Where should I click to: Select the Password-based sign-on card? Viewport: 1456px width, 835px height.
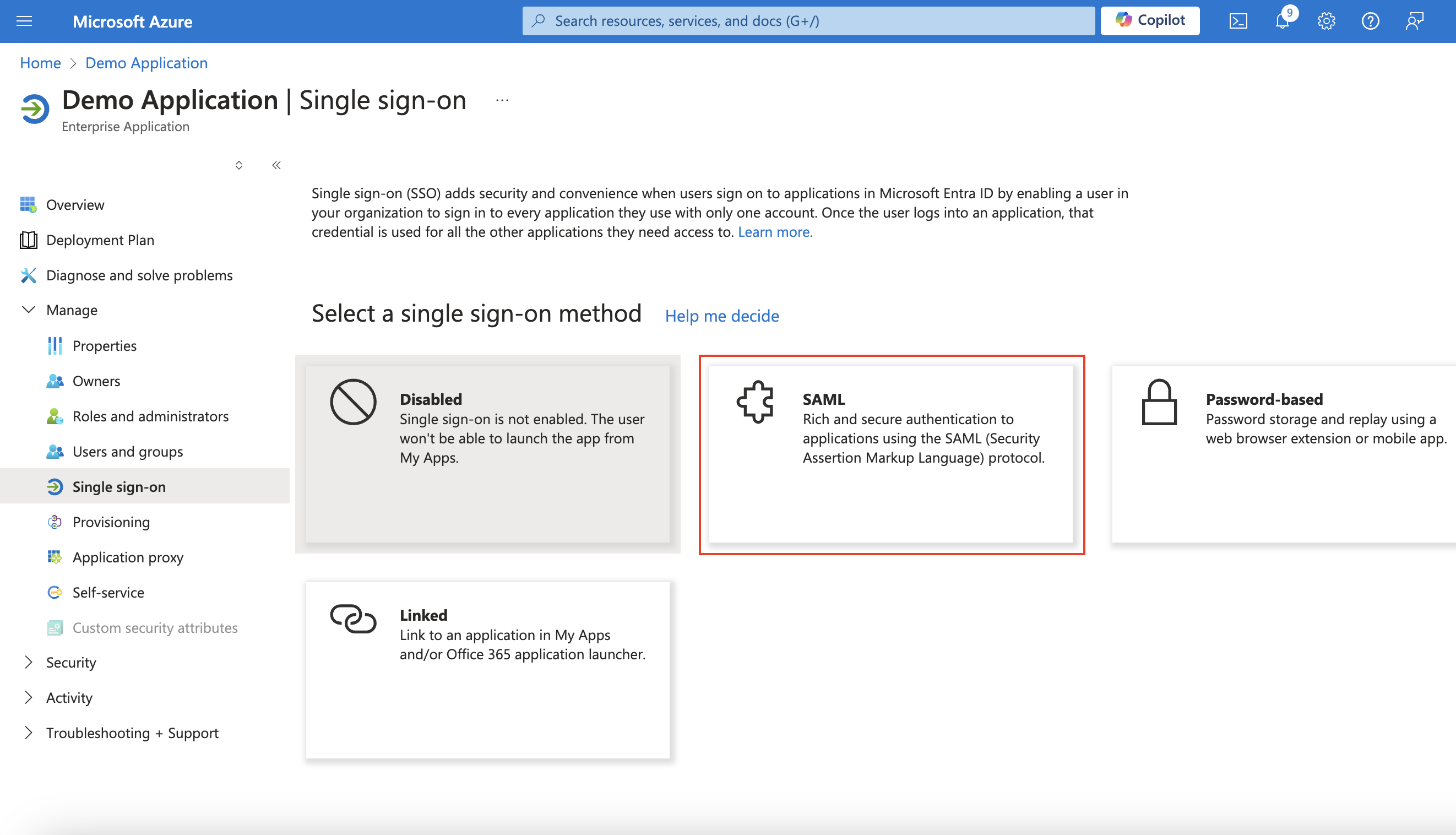point(1284,454)
